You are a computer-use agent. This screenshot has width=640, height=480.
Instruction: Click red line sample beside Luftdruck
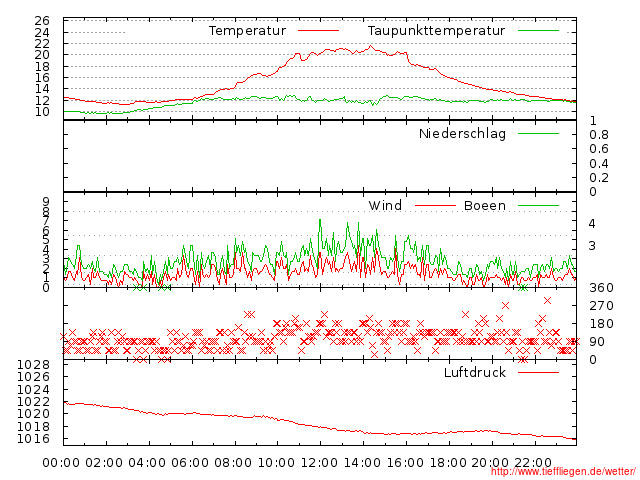click(538, 372)
